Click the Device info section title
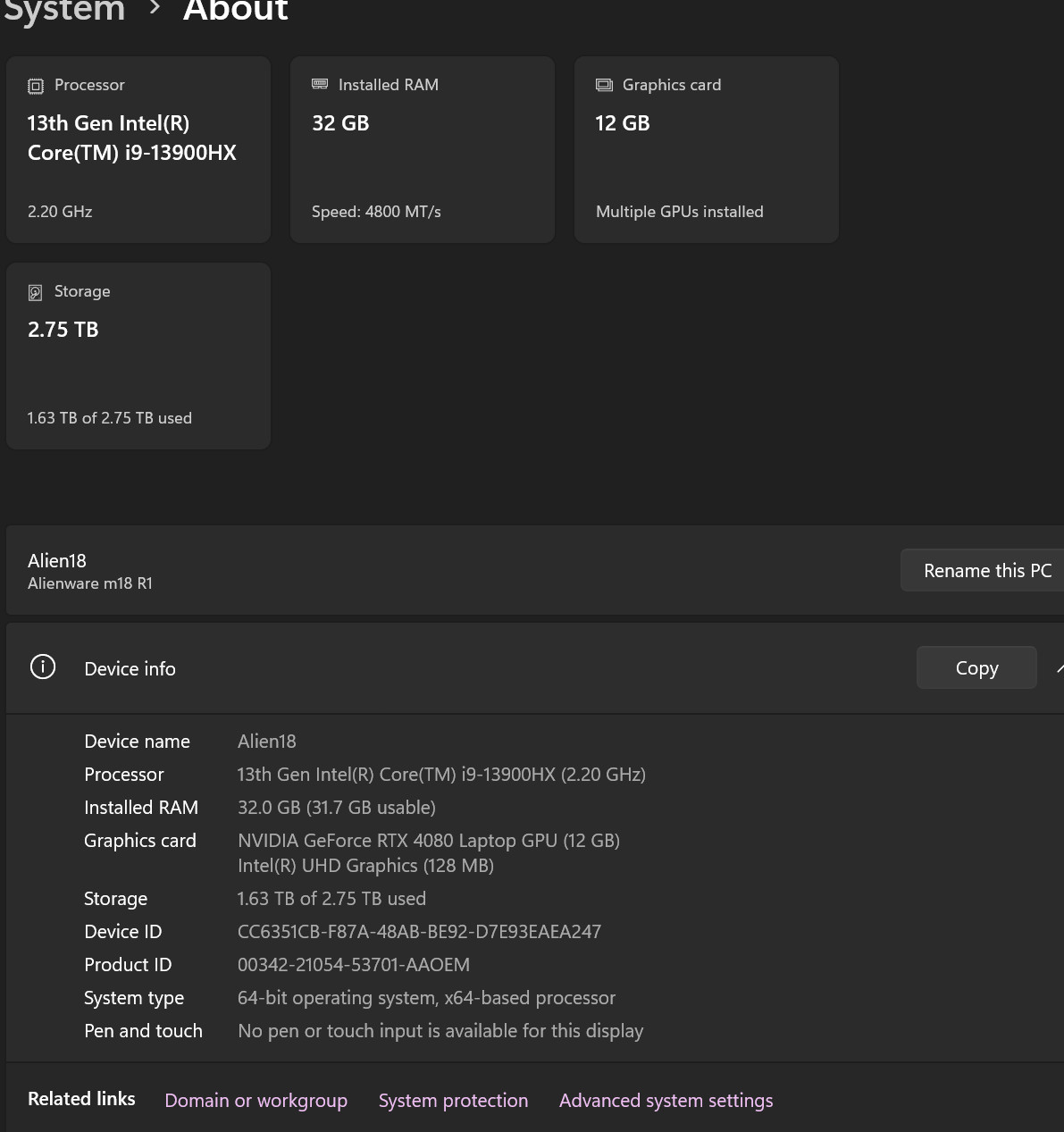Screen dimensions: 1064x1132 pyautogui.click(x=130, y=668)
